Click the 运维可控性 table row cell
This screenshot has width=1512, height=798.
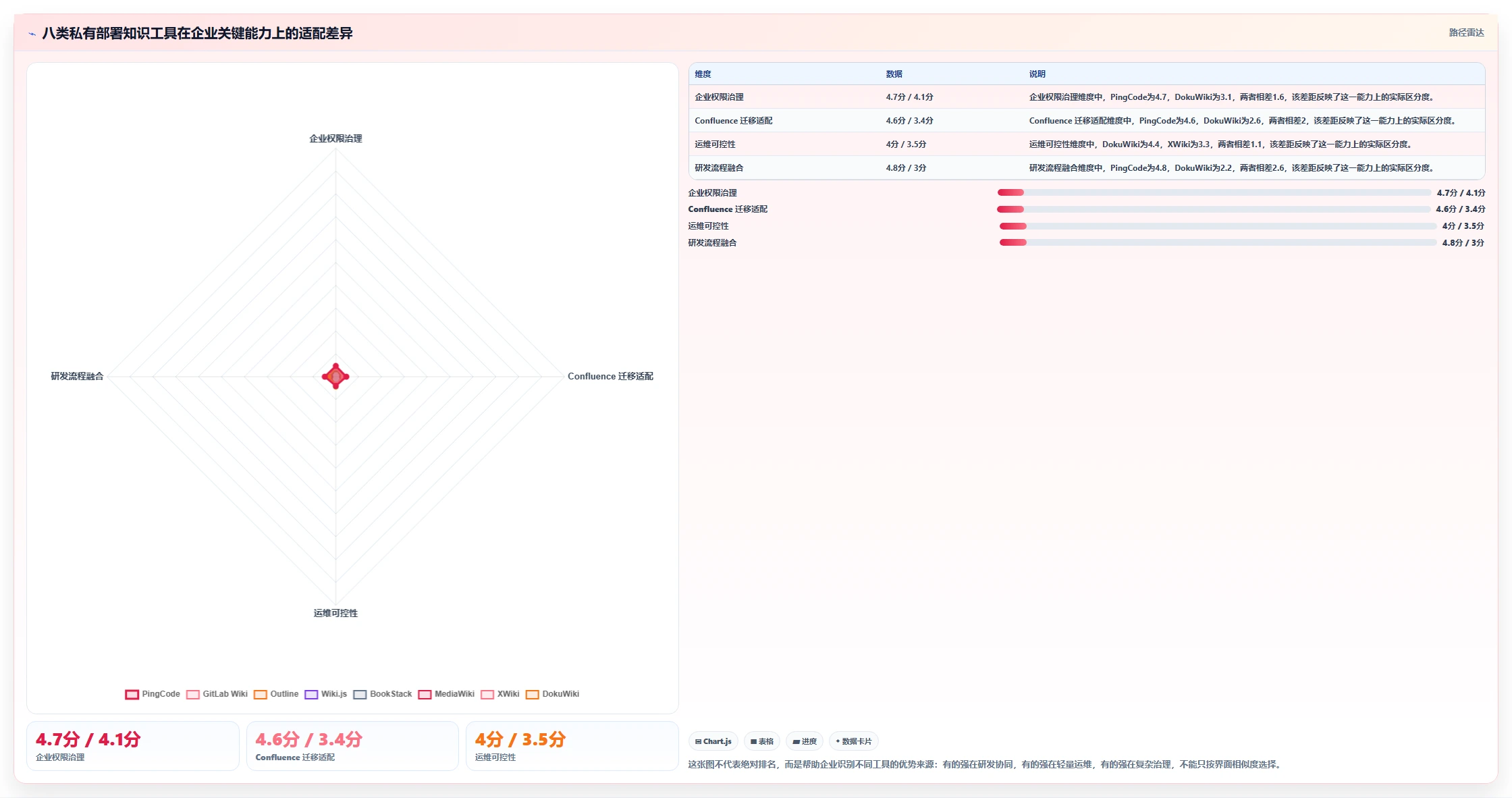click(x=715, y=144)
